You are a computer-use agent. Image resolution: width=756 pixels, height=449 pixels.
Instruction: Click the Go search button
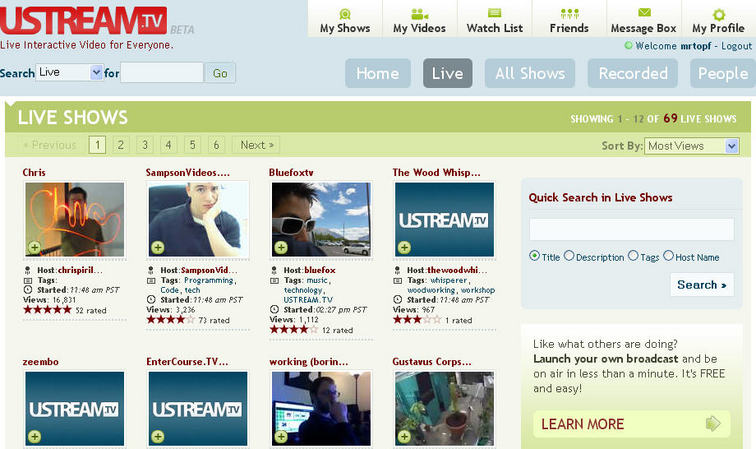220,73
